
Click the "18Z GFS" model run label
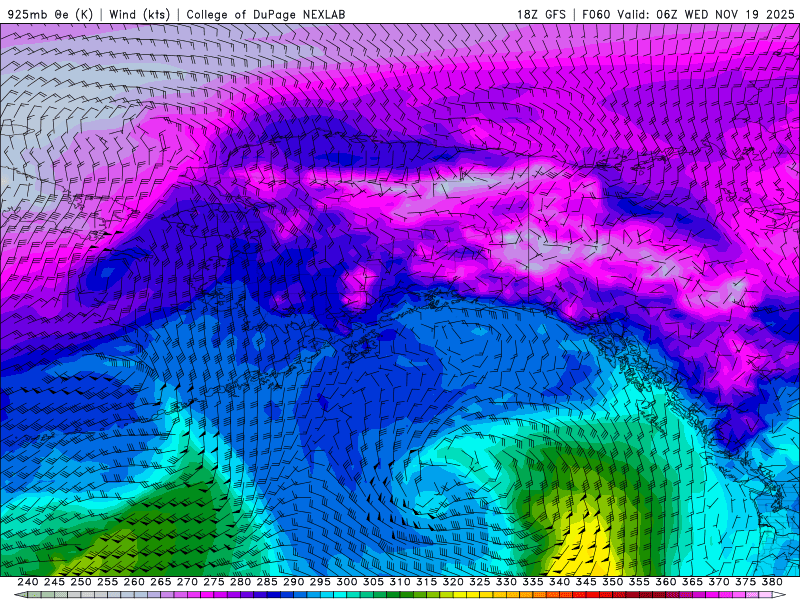pyautogui.click(x=541, y=14)
